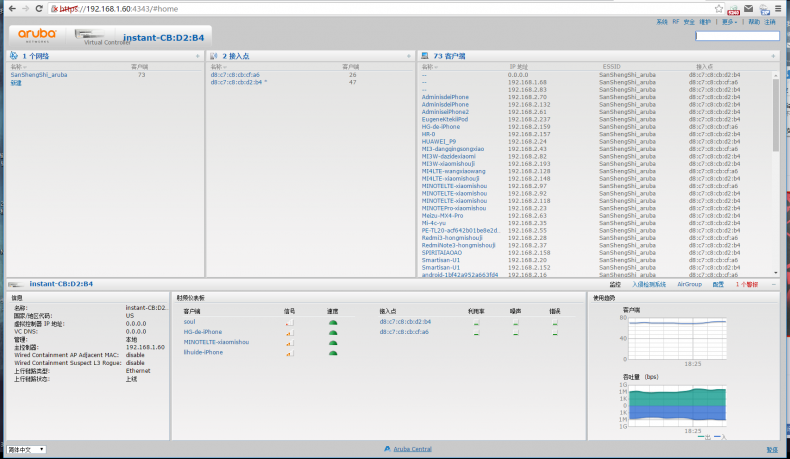Expand the access points panel toggle
This screenshot has width=790, height=459.
[x=410, y=56]
